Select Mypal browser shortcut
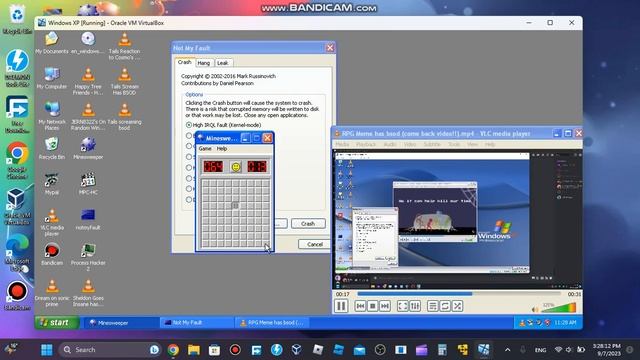Viewport: 640px width, 360px height. pos(51,184)
